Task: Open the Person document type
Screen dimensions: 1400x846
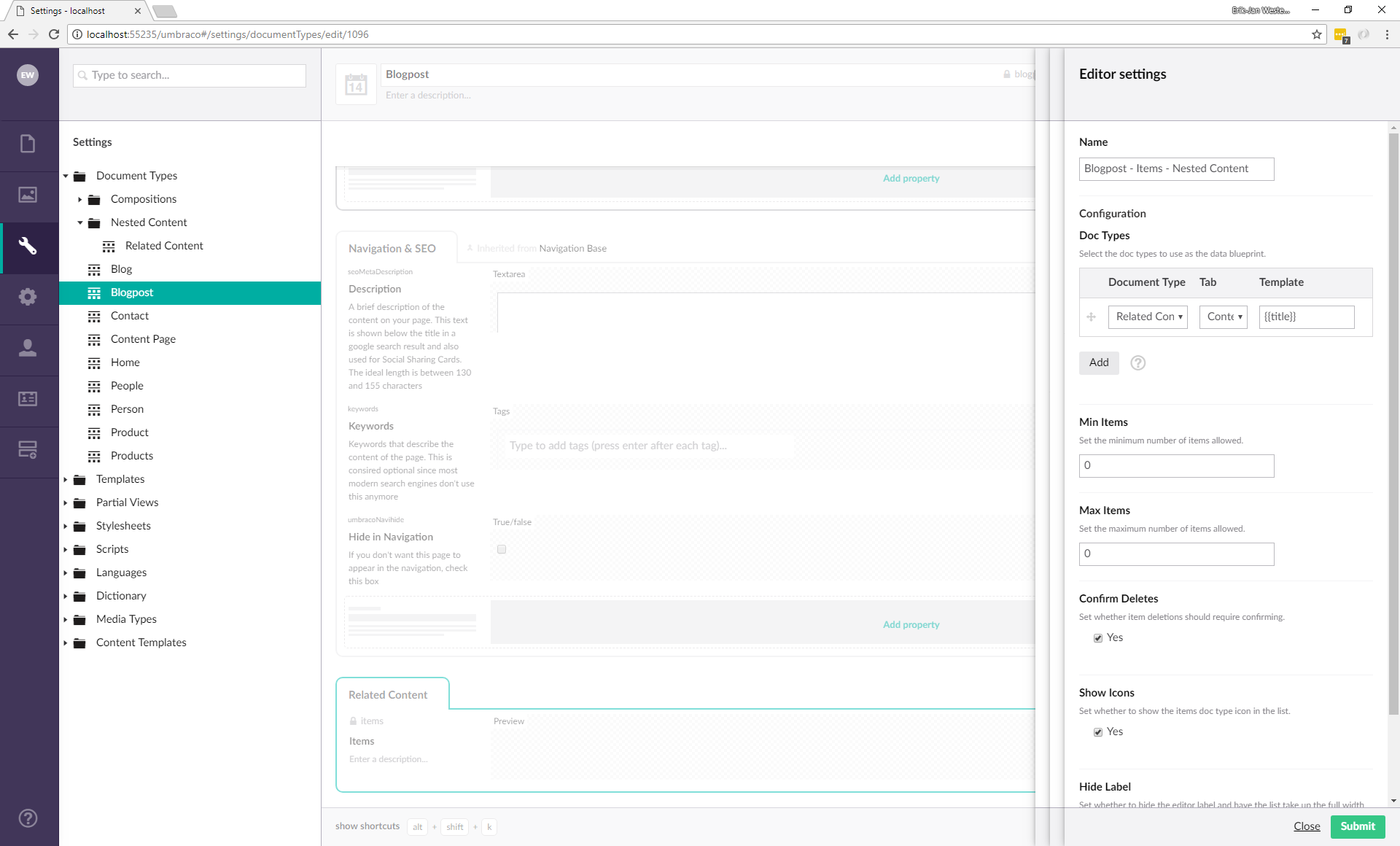Action: tap(127, 409)
